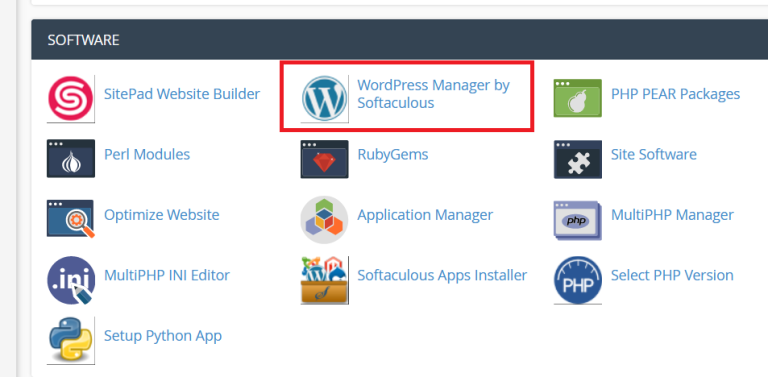This screenshot has height=377, width=768.
Task: Click the MultiPHP Manager php icon
Action: tap(577, 220)
